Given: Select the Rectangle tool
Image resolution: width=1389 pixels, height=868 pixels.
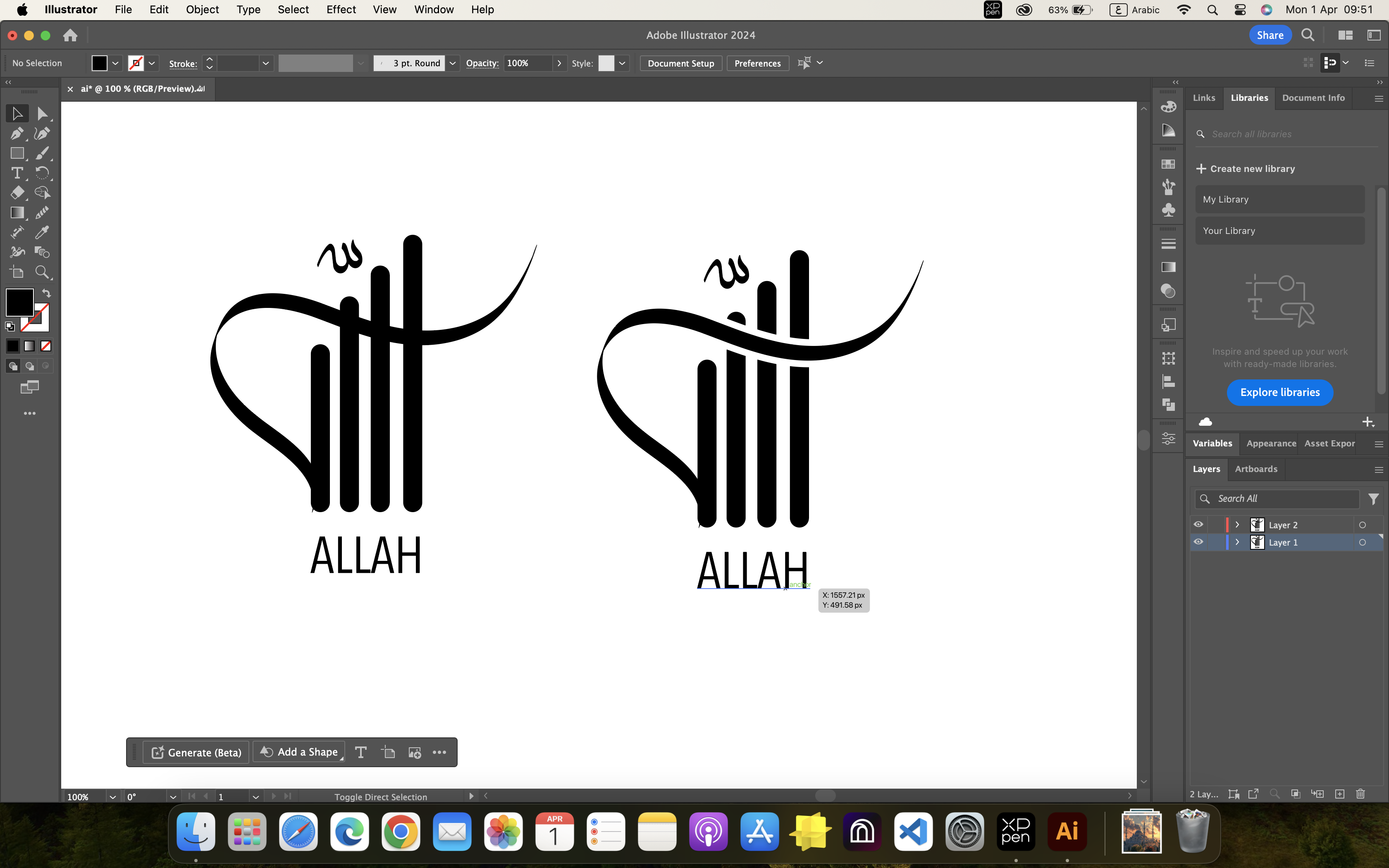Looking at the screenshot, I should pos(17,153).
